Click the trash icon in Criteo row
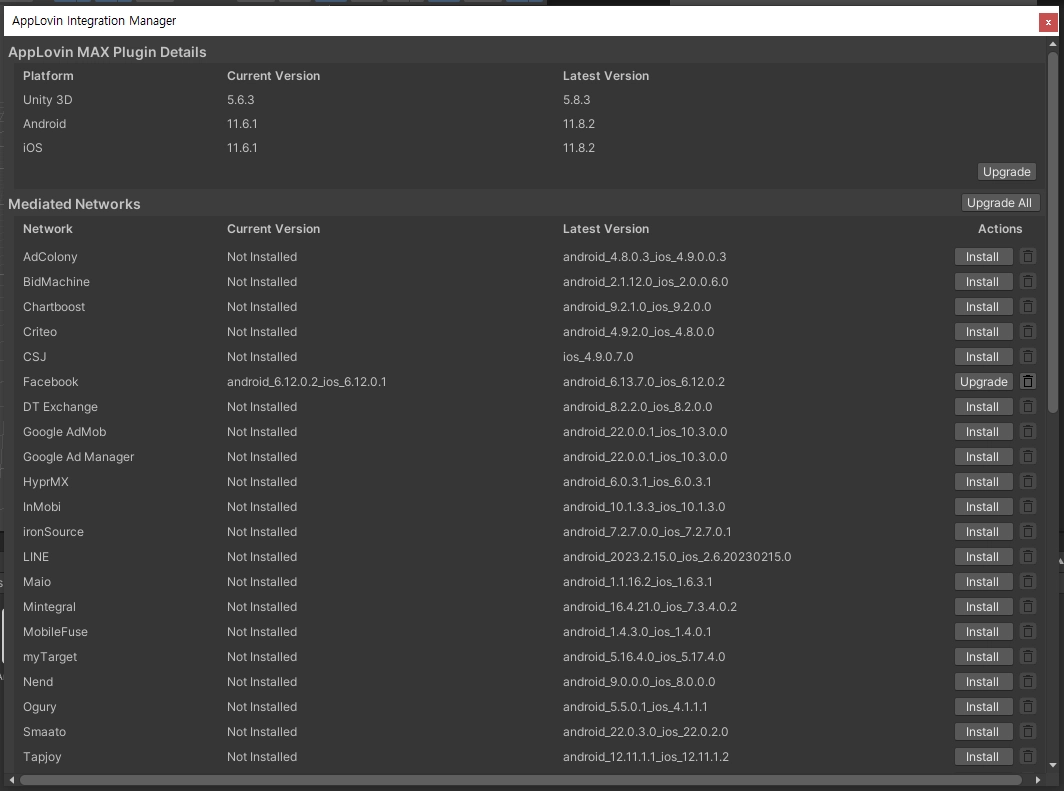Screen dimensions: 1064x791 click(1027, 332)
